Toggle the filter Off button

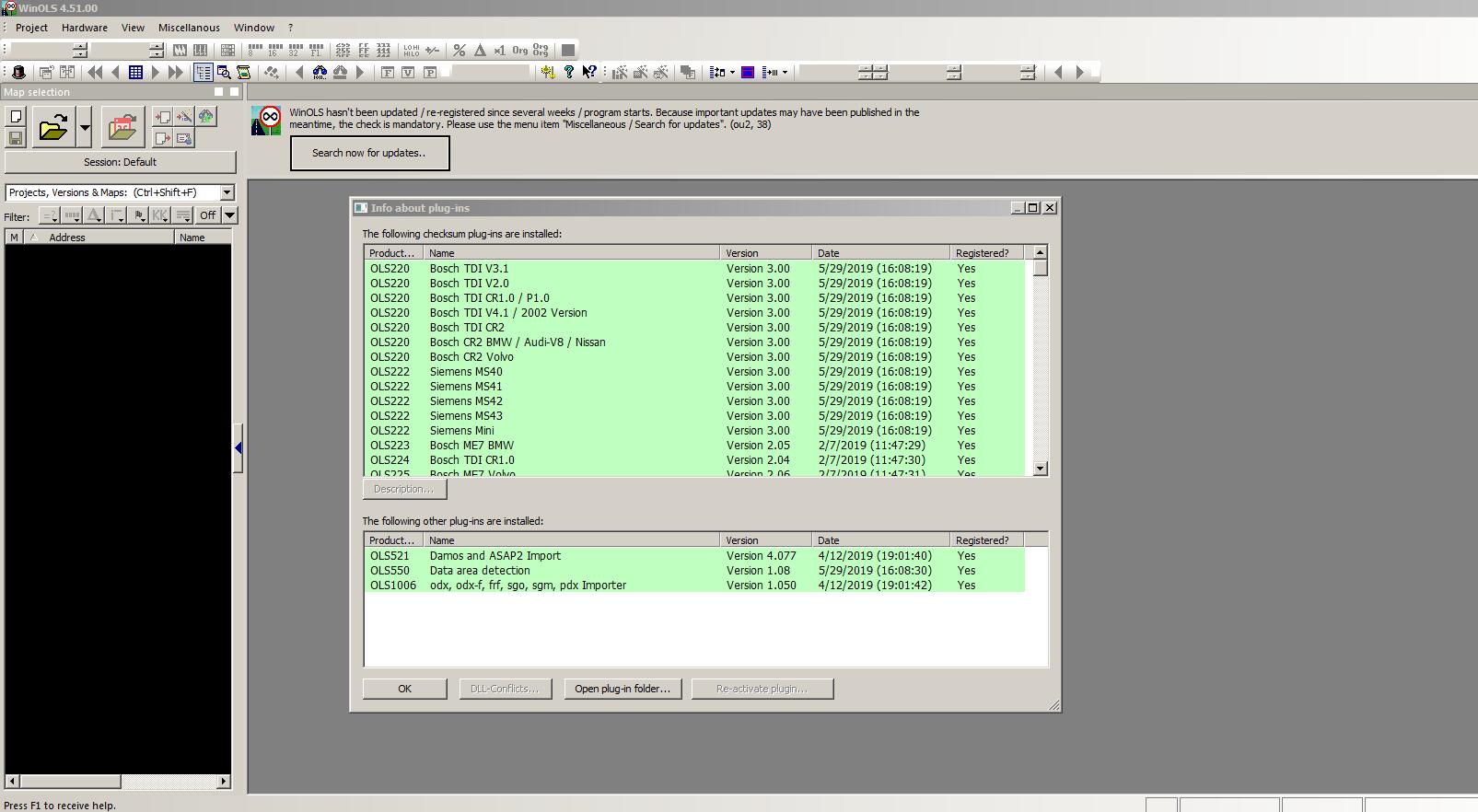coord(207,215)
